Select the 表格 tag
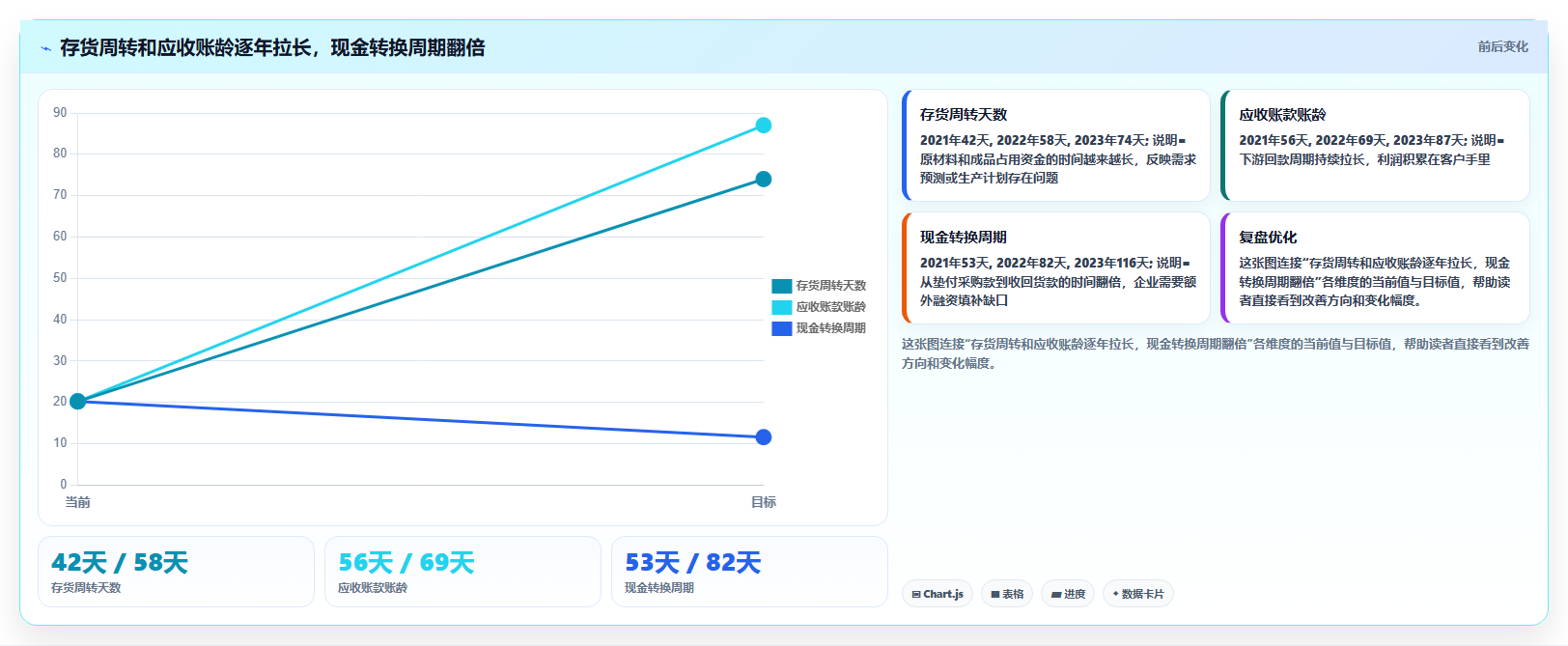The image size is (1568, 646). point(1007,594)
